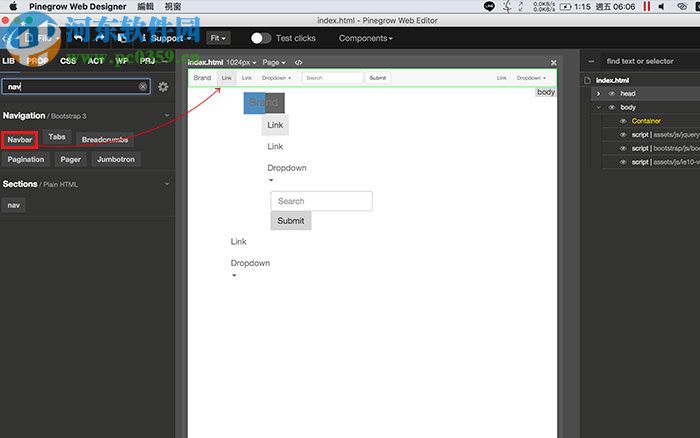Click the Redo arrow icon
Screen dimensions: 700x438
[x=100, y=38]
